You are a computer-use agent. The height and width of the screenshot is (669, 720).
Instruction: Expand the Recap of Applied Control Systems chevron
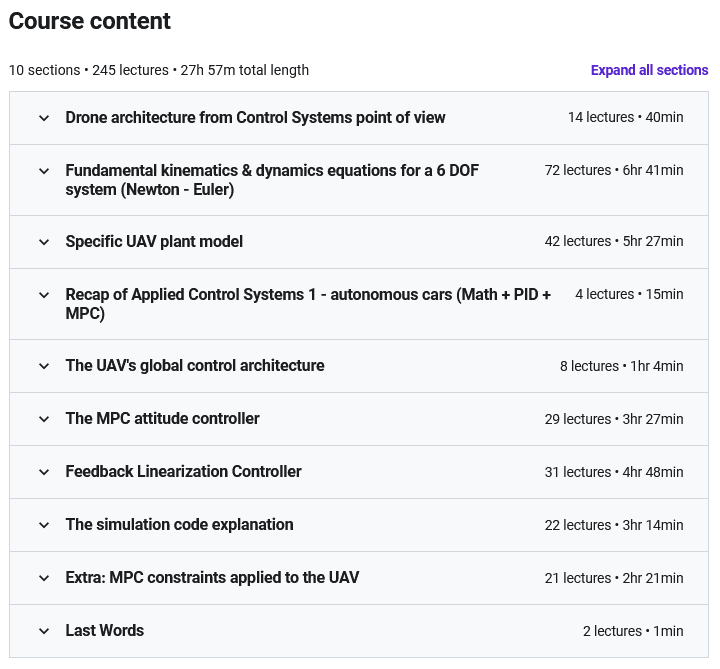[44, 295]
